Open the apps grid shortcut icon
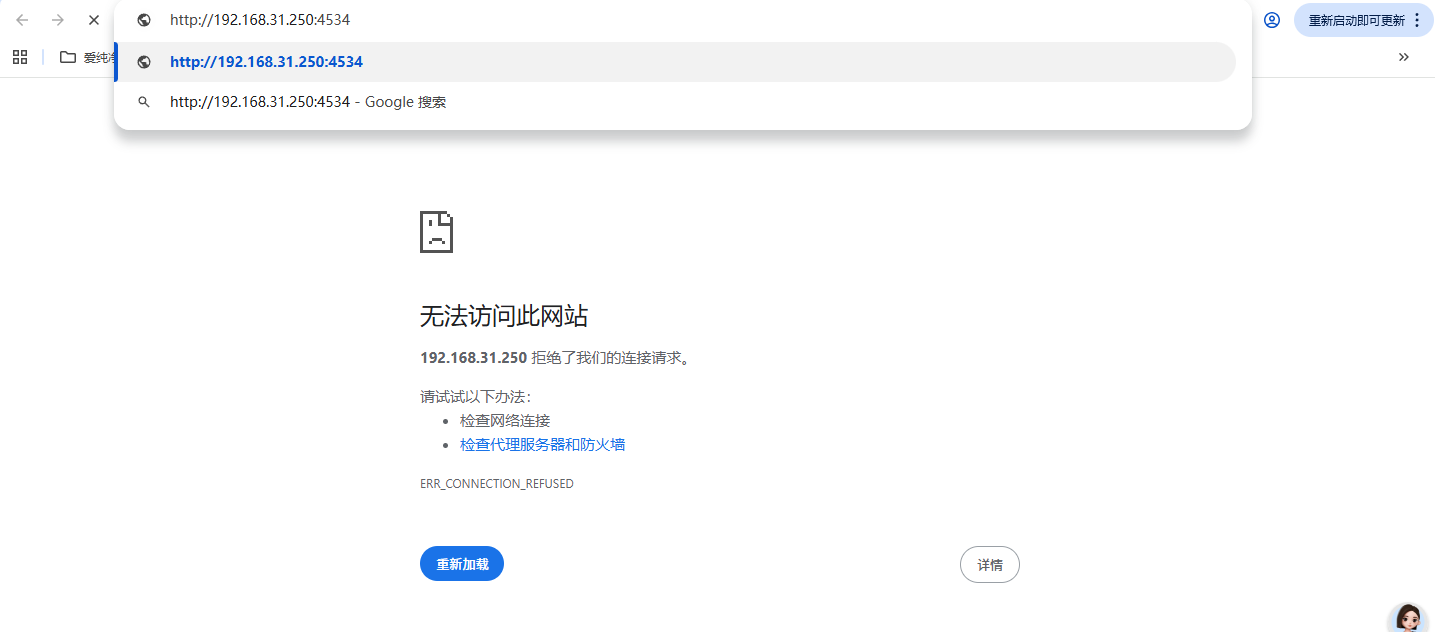Screen dimensions: 1435x632 20,57
